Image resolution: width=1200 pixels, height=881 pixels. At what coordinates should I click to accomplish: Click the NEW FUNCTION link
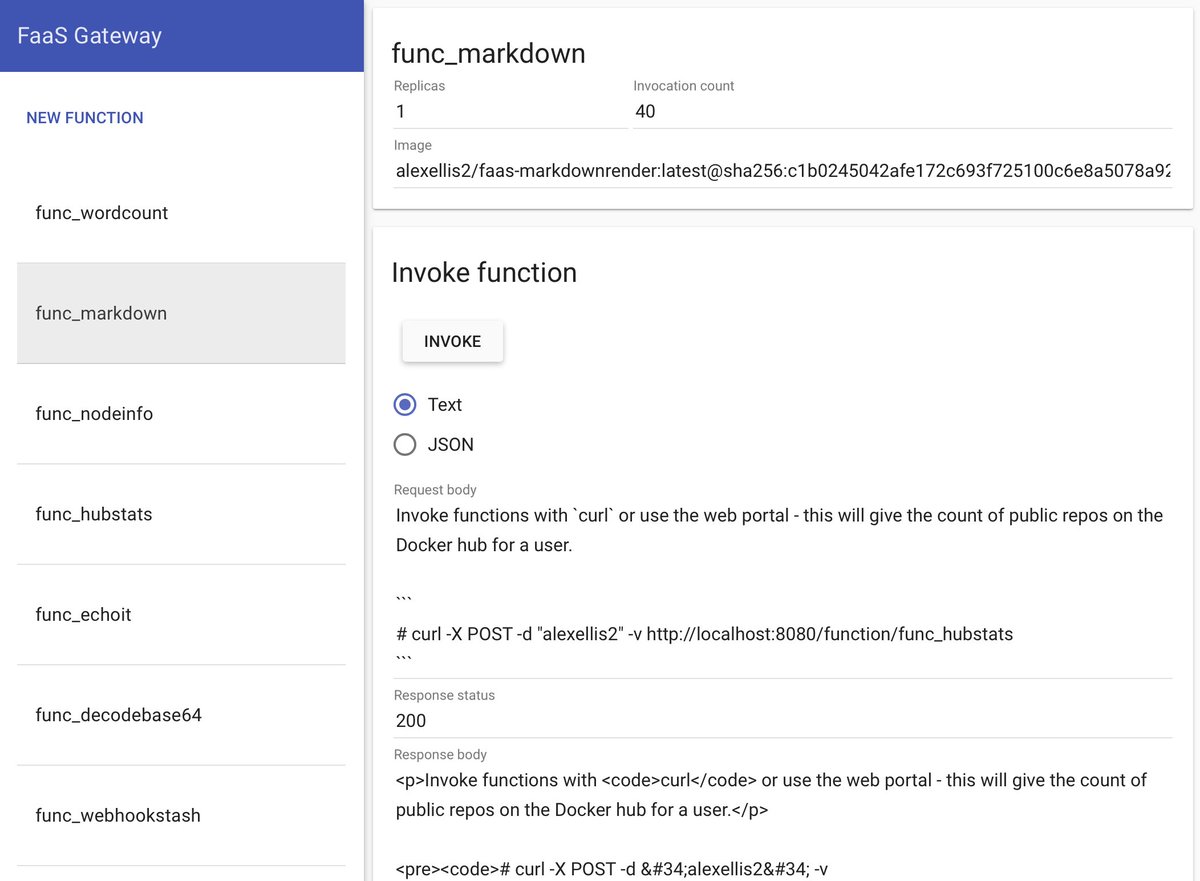(85, 118)
